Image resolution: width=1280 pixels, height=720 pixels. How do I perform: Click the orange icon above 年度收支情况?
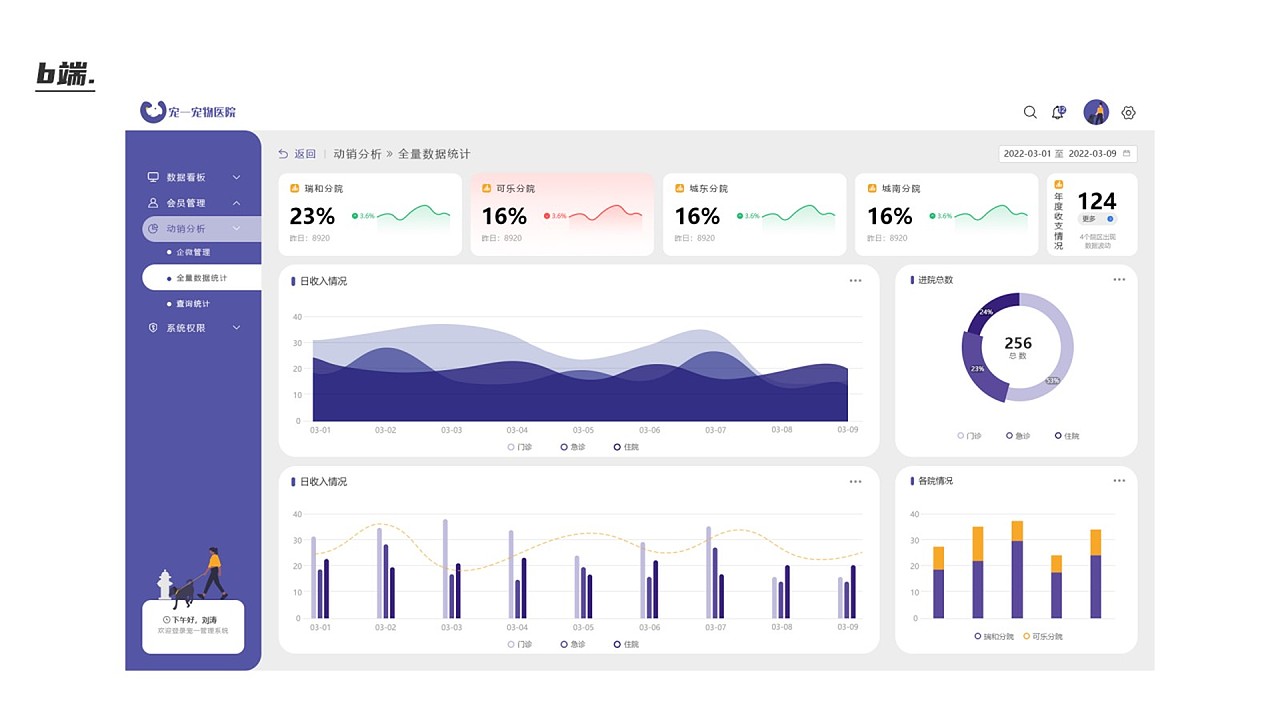pos(1059,184)
